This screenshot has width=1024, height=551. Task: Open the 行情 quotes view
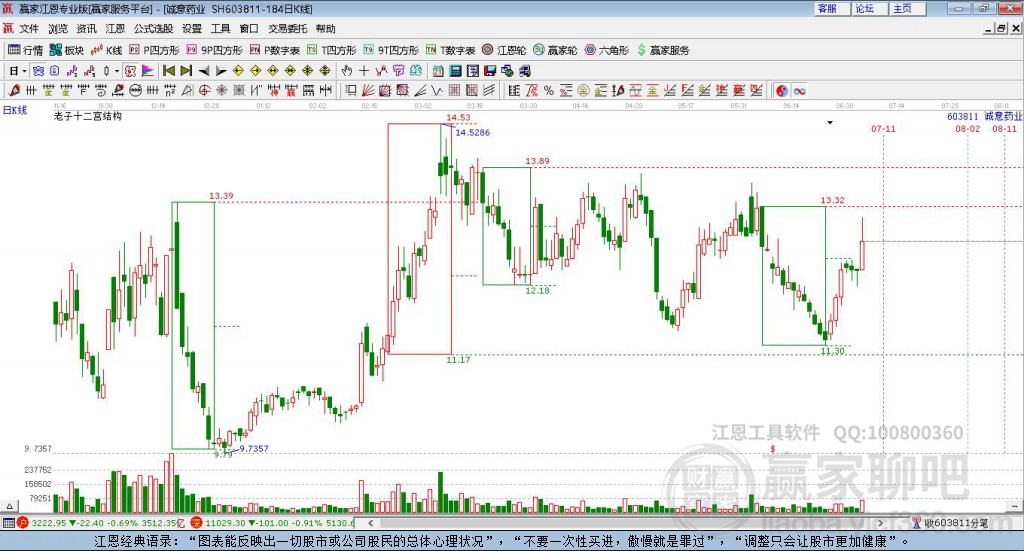click(x=25, y=50)
